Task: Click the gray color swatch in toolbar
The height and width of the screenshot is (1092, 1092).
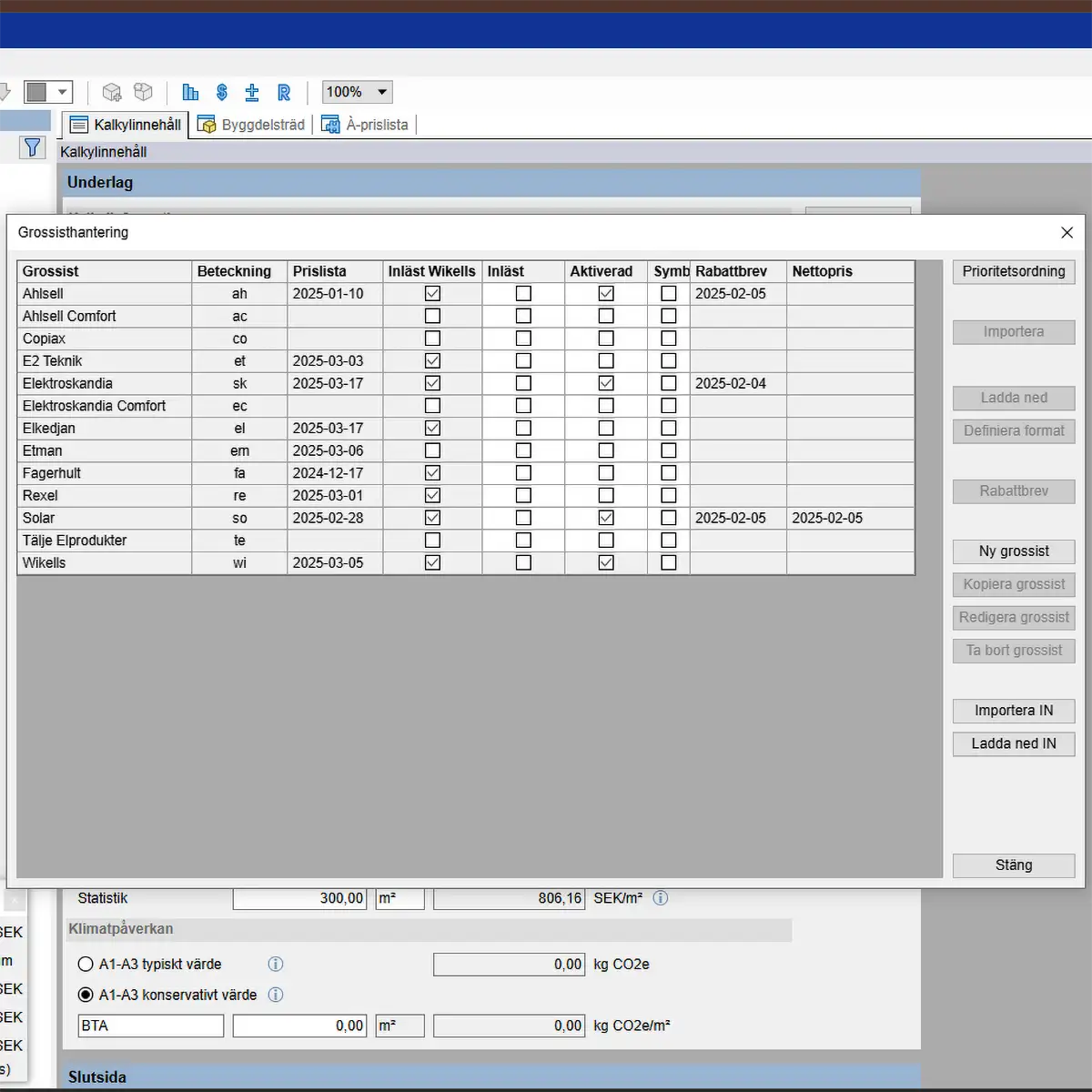Action: coord(36,92)
